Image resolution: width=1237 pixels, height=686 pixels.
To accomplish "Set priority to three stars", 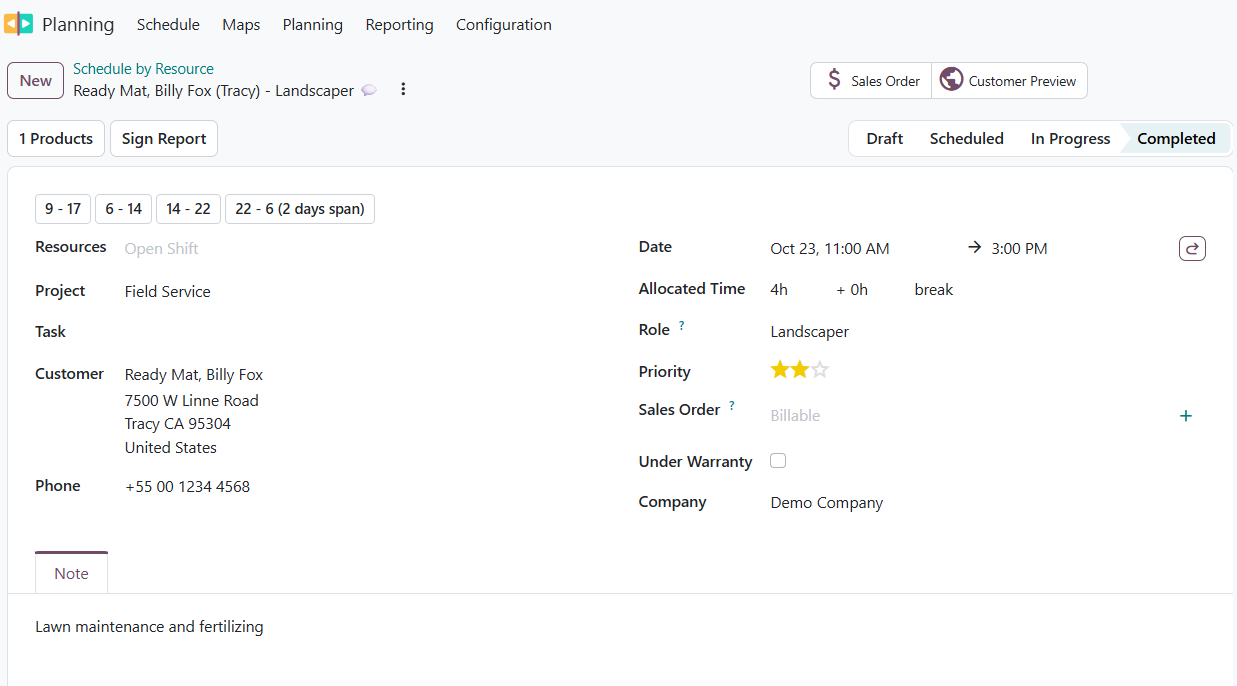I will click(820, 370).
